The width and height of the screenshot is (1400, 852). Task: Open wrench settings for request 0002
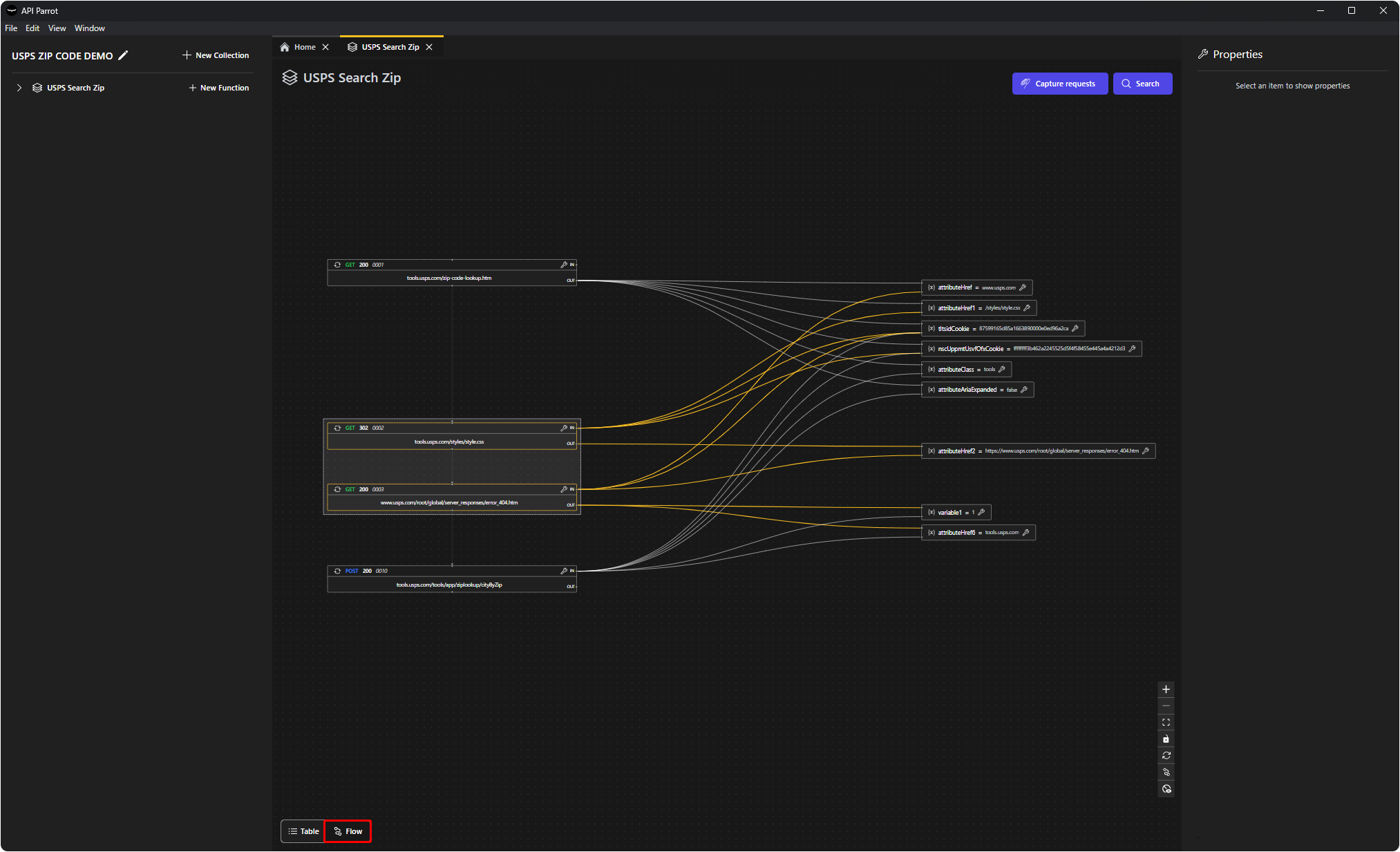pos(564,428)
